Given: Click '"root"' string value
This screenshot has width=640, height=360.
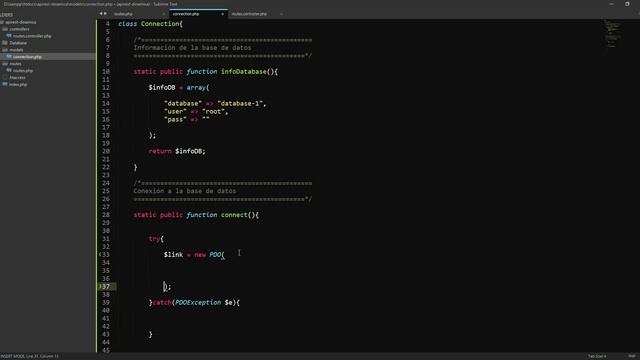Looking at the screenshot, I should 213,111.
